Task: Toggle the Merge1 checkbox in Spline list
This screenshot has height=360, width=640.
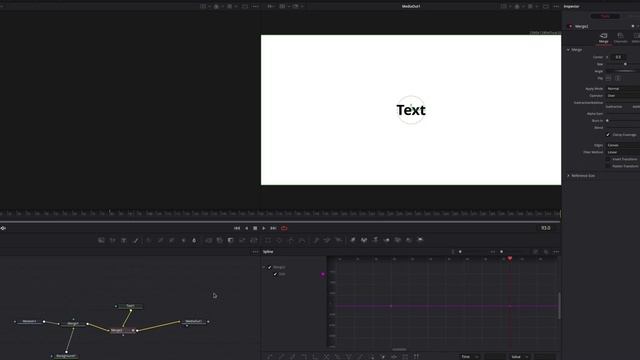Action: point(269,267)
